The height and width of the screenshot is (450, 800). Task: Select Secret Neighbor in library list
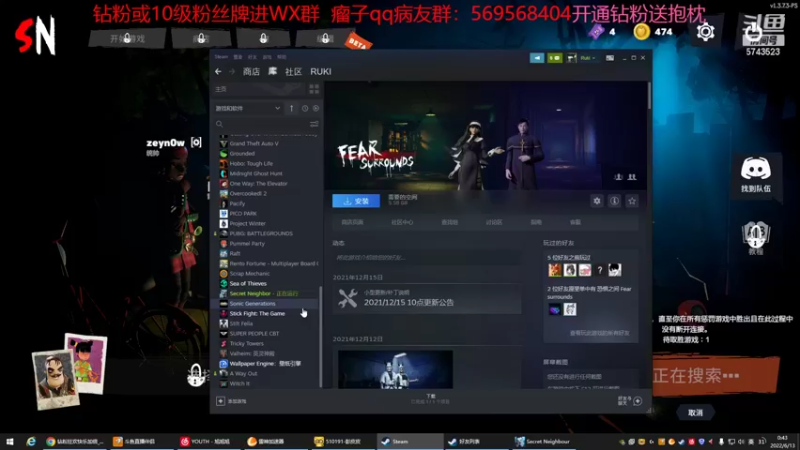[x=266, y=294]
